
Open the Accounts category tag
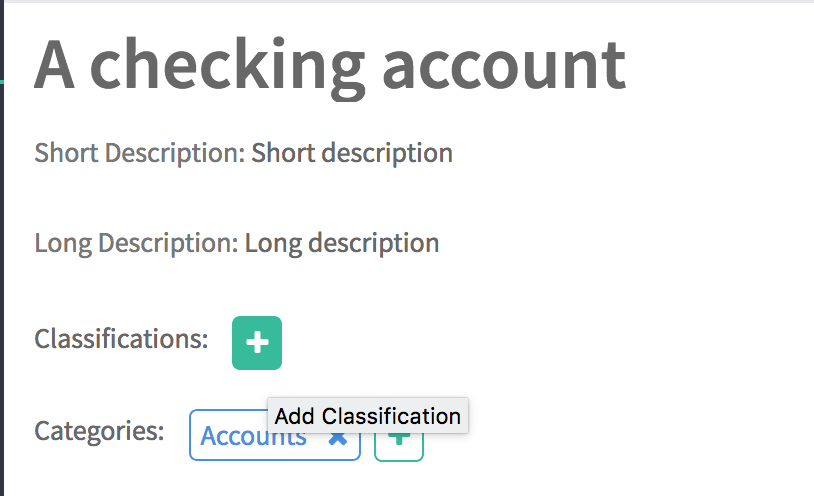click(240, 436)
